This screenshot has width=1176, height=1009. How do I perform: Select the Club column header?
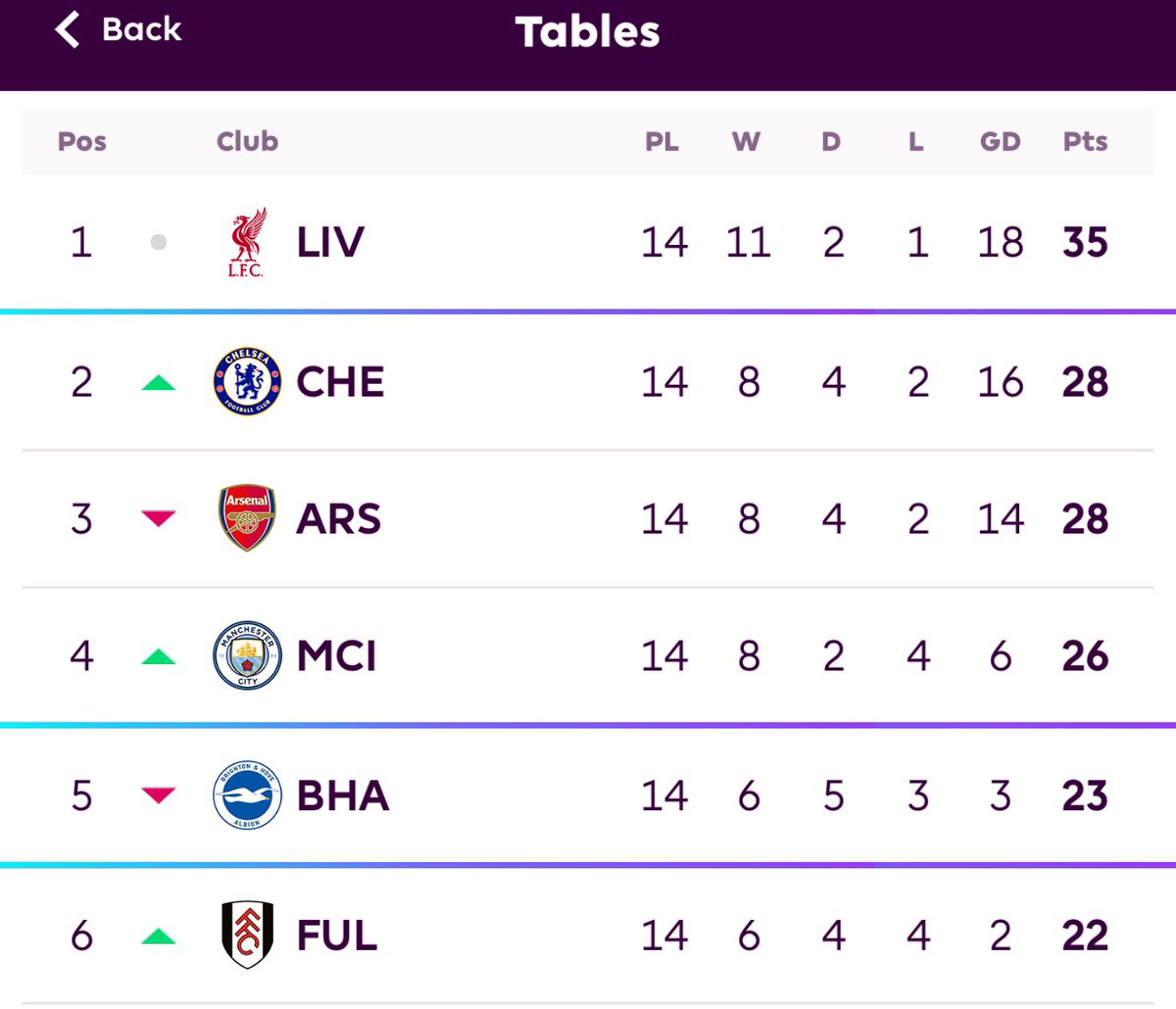point(247,141)
